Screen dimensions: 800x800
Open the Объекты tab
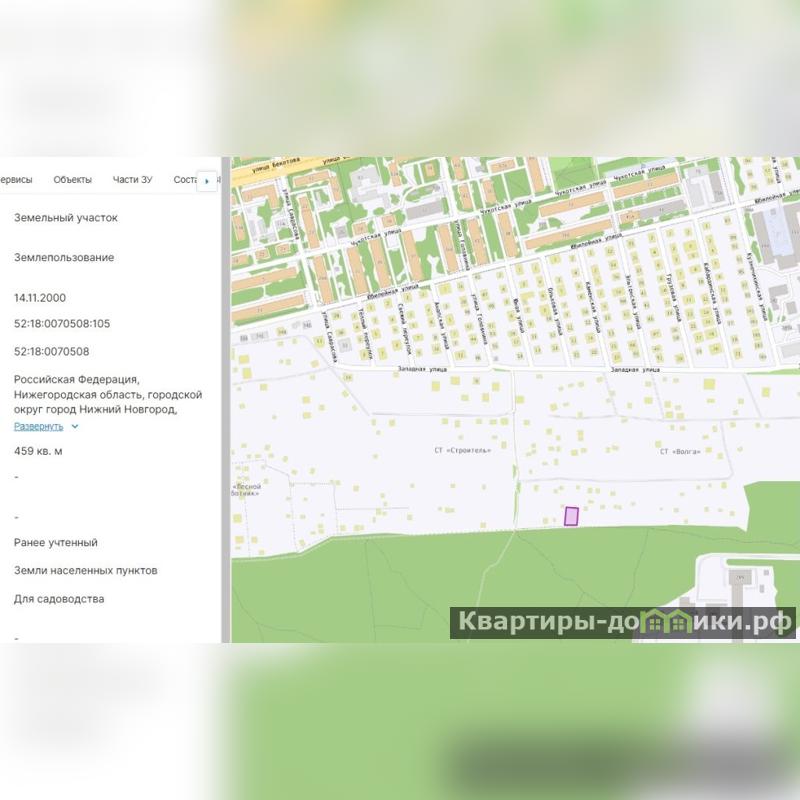(x=72, y=180)
